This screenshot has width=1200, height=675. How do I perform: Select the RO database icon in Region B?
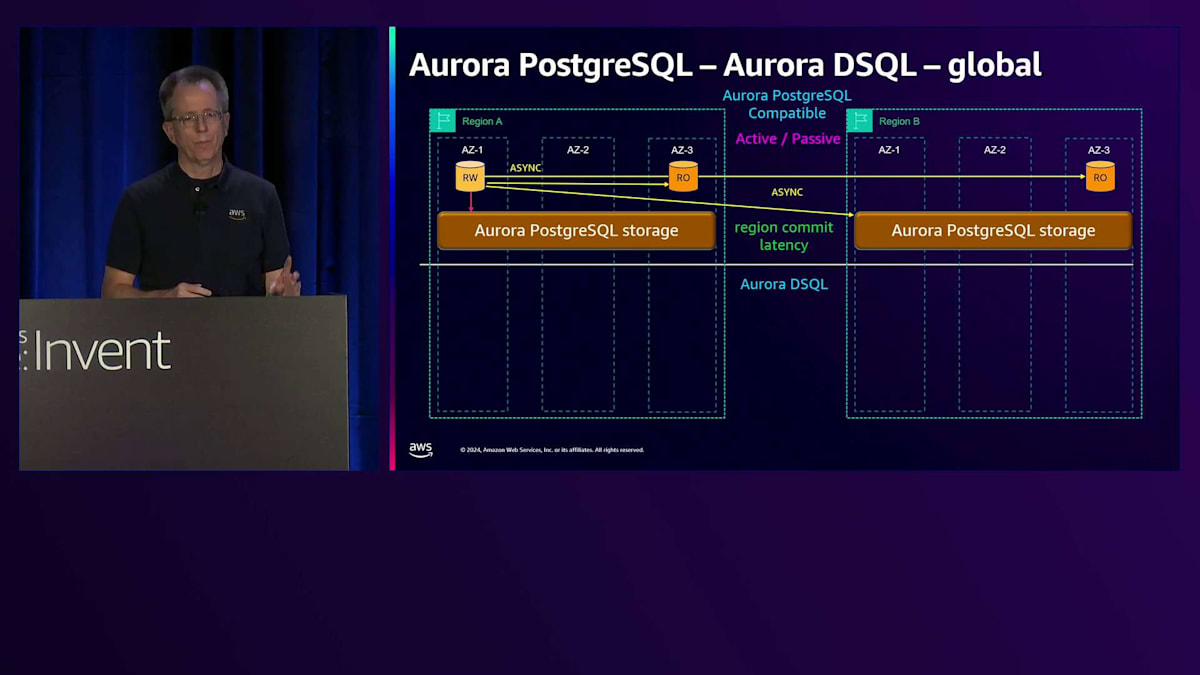pyautogui.click(x=1100, y=176)
